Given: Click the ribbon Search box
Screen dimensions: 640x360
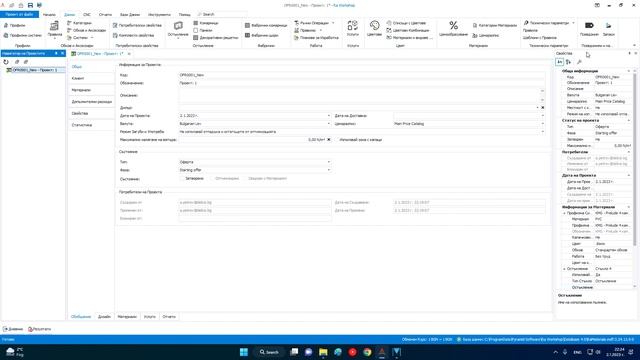Looking at the screenshot, I should [x=221, y=14].
